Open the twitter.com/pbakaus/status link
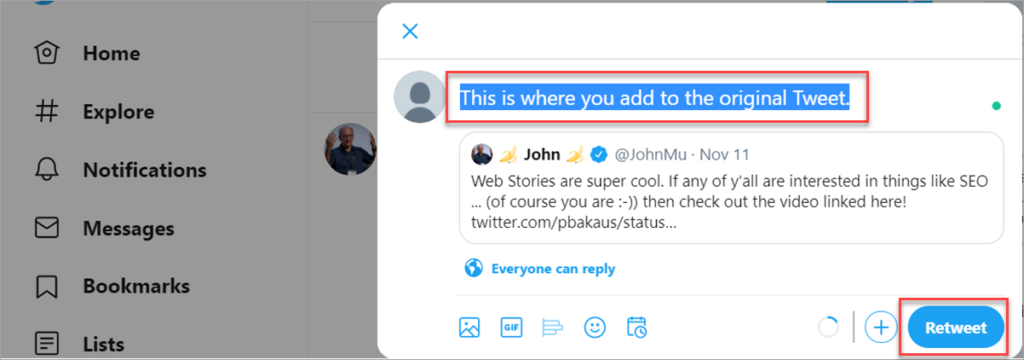The height and width of the screenshot is (360, 1024). coord(571,221)
